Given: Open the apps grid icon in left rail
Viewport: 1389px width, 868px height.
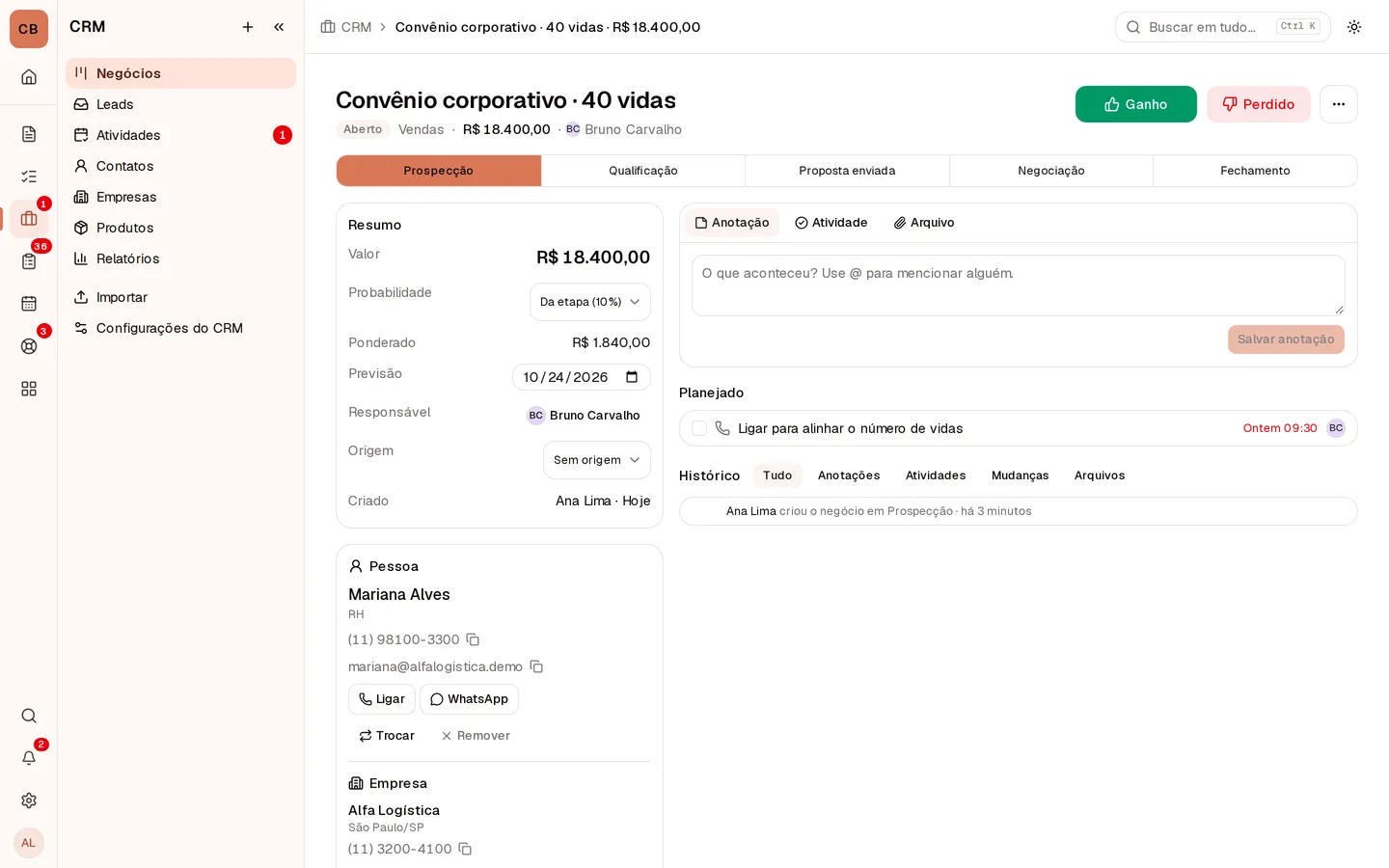Looking at the screenshot, I should pos(29,389).
